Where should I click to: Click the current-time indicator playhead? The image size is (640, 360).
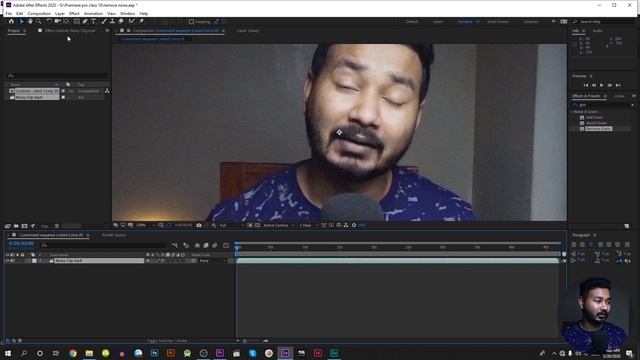[x=237, y=247]
